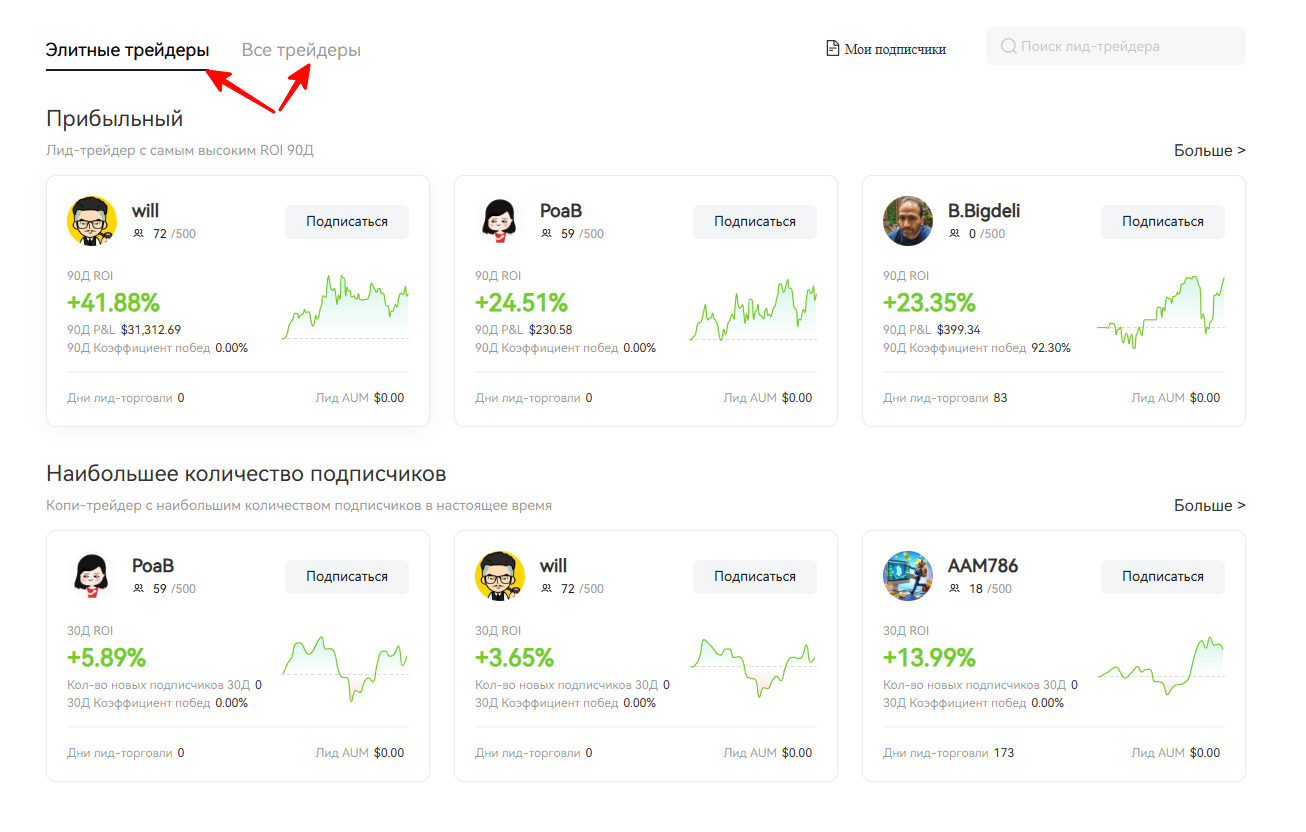Open the AAM786 trader name

click(982, 566)
